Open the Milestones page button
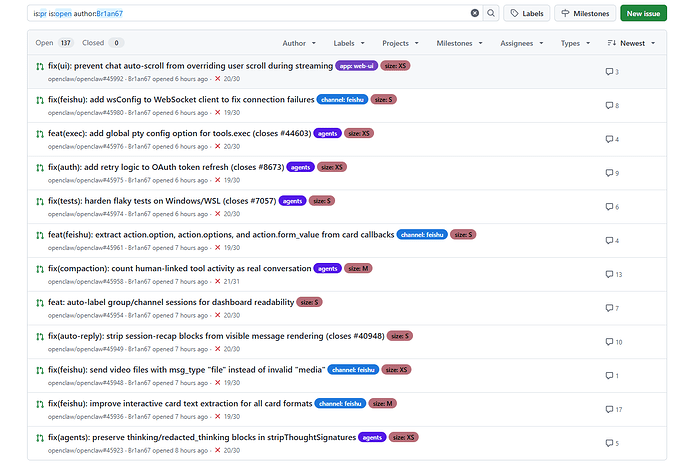 pos(585,13)
